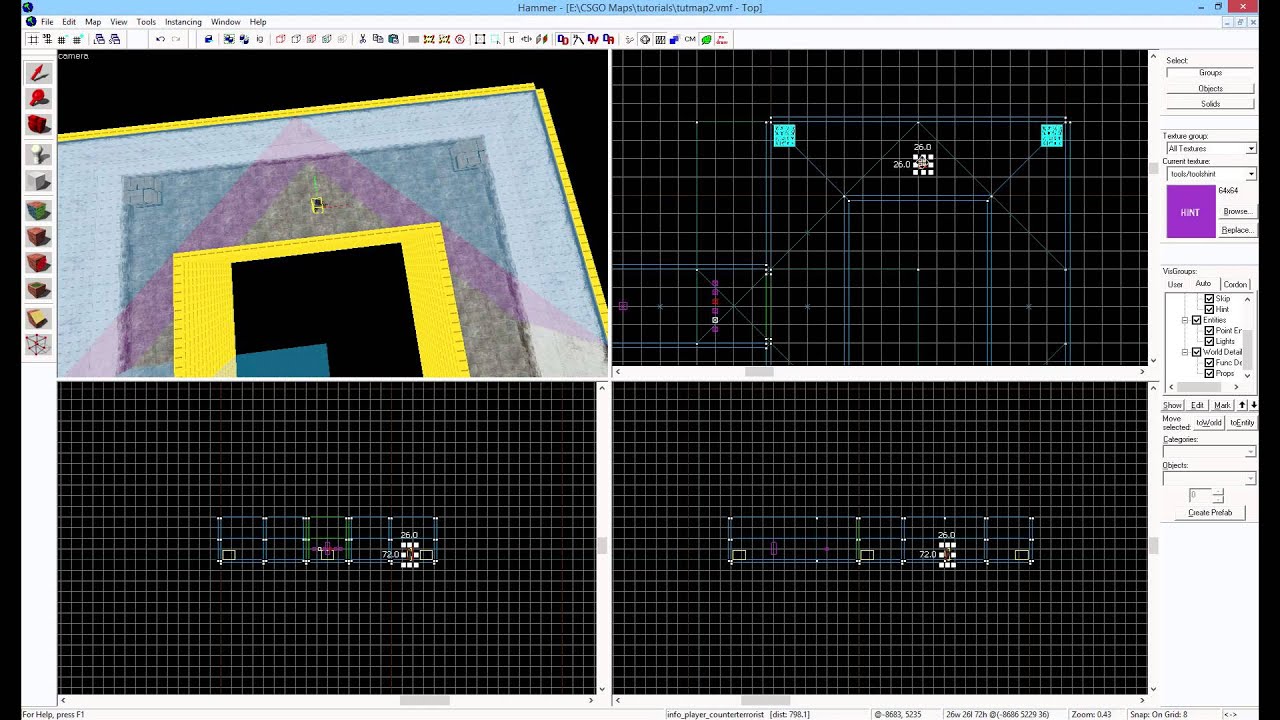Click the Carve icon
Viewport: 1280px width, 720px height.
[x=208, y=39]
